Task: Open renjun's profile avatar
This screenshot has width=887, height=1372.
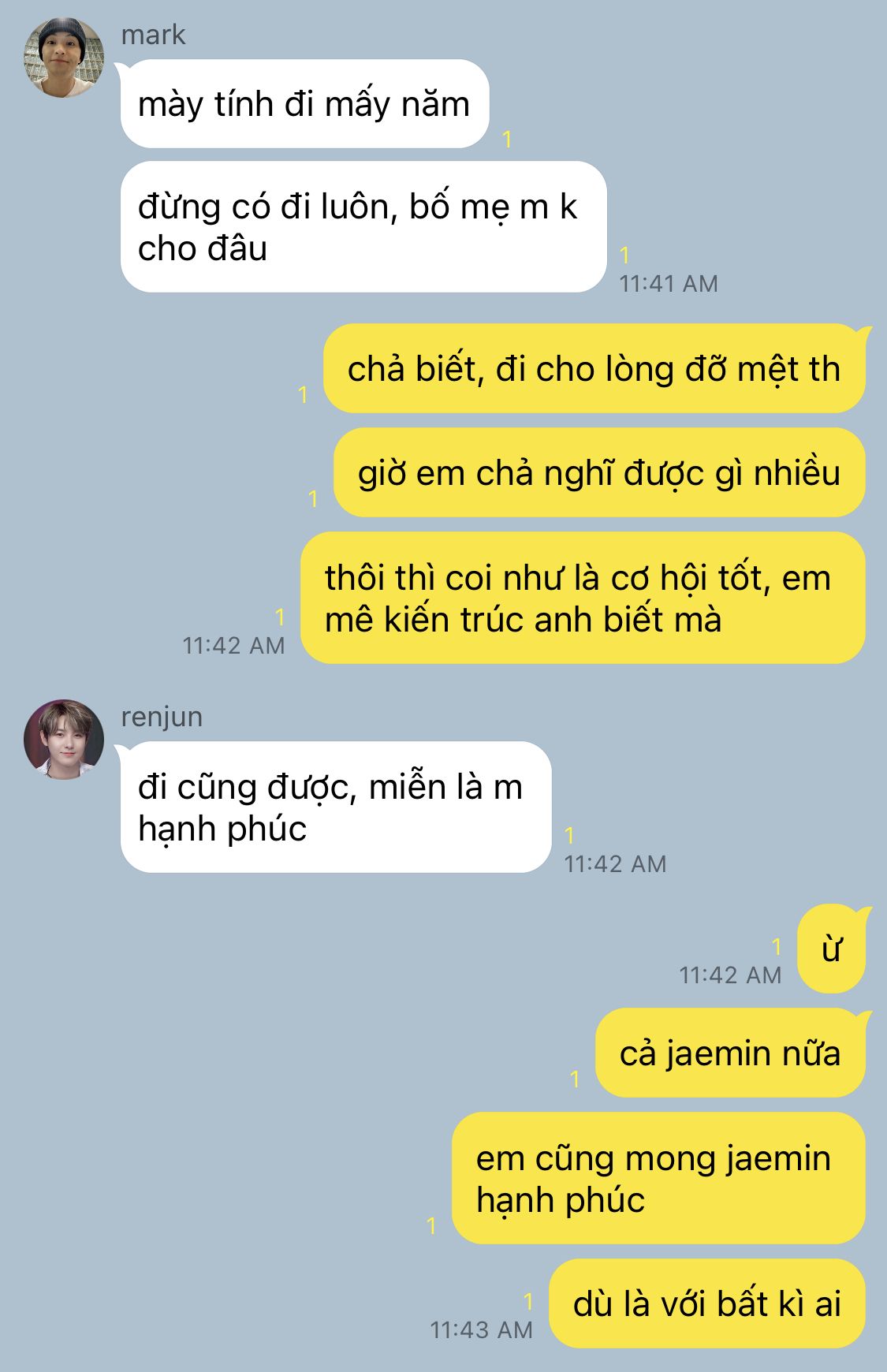Action: point(64,740)
